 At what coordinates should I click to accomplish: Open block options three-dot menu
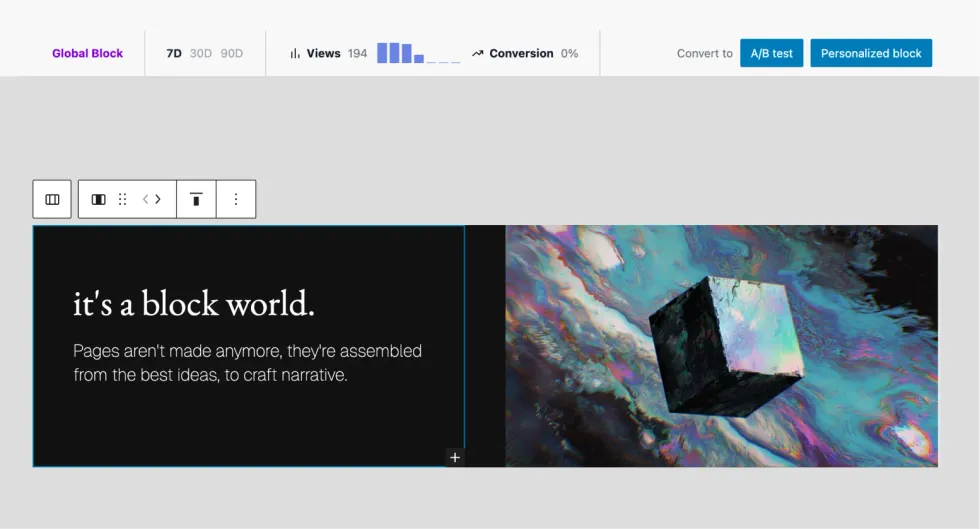pos(236,199)
